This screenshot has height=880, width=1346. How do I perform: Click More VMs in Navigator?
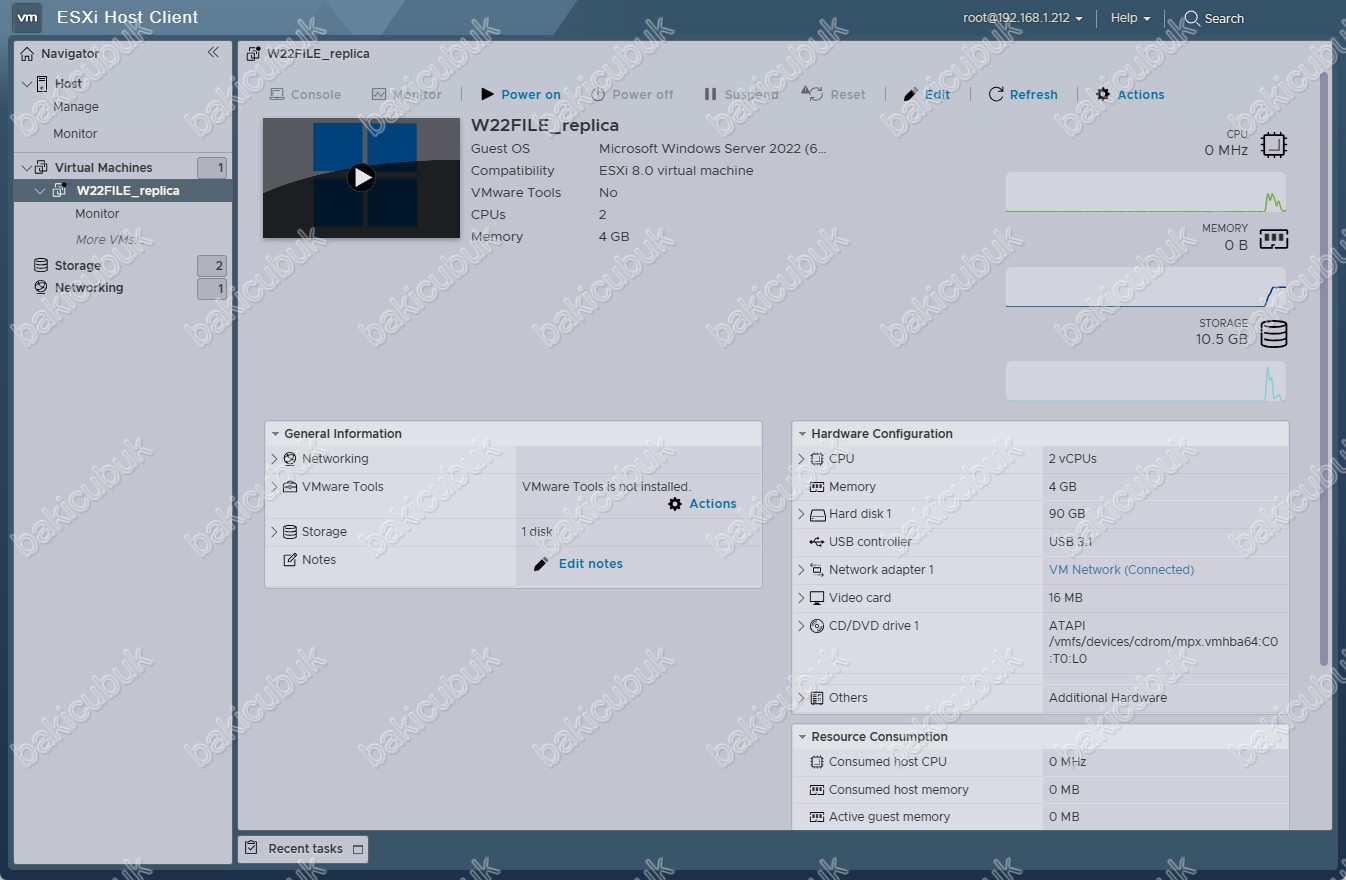point(108,240)
